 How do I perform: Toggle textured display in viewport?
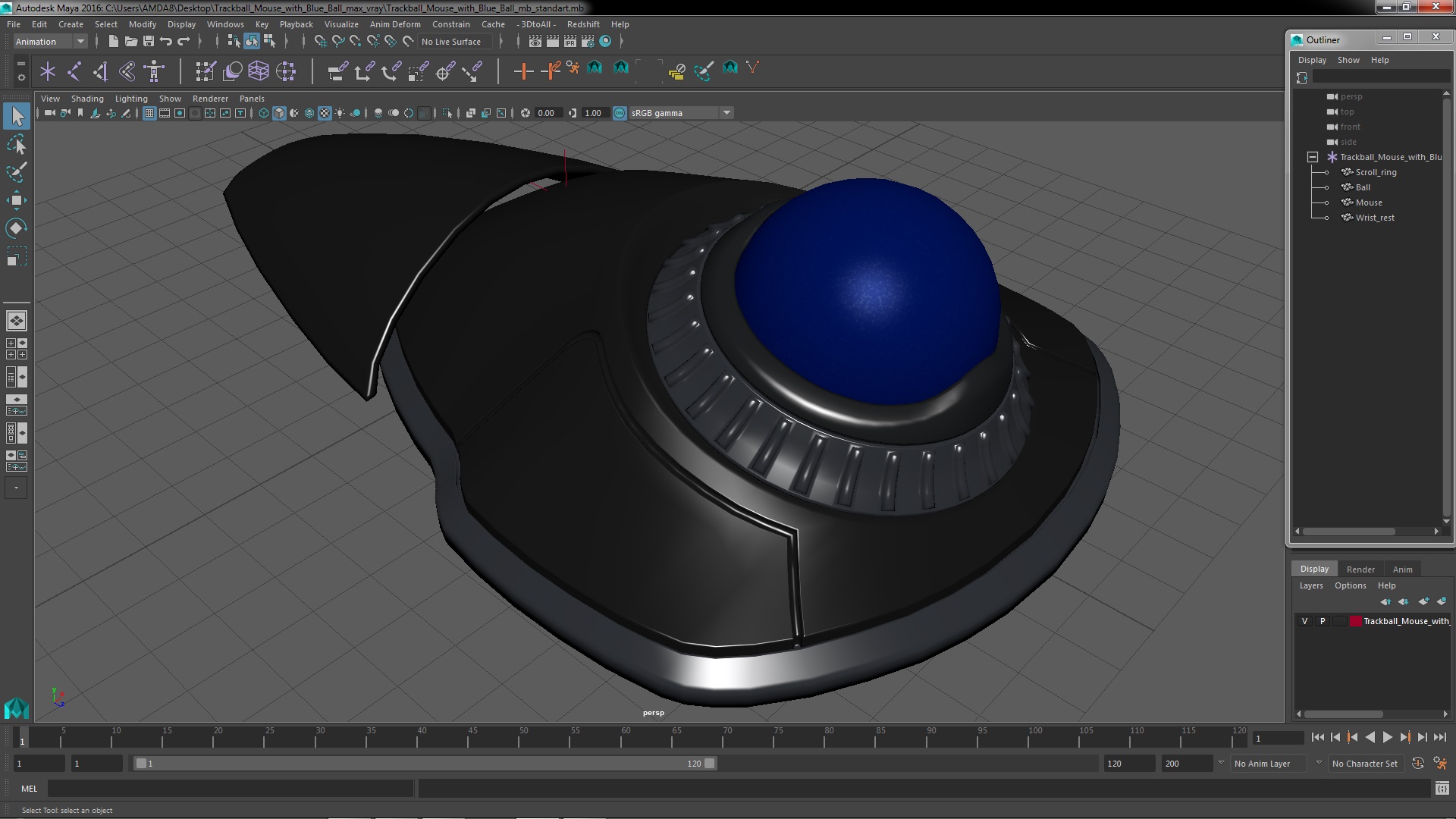[325, 113]
